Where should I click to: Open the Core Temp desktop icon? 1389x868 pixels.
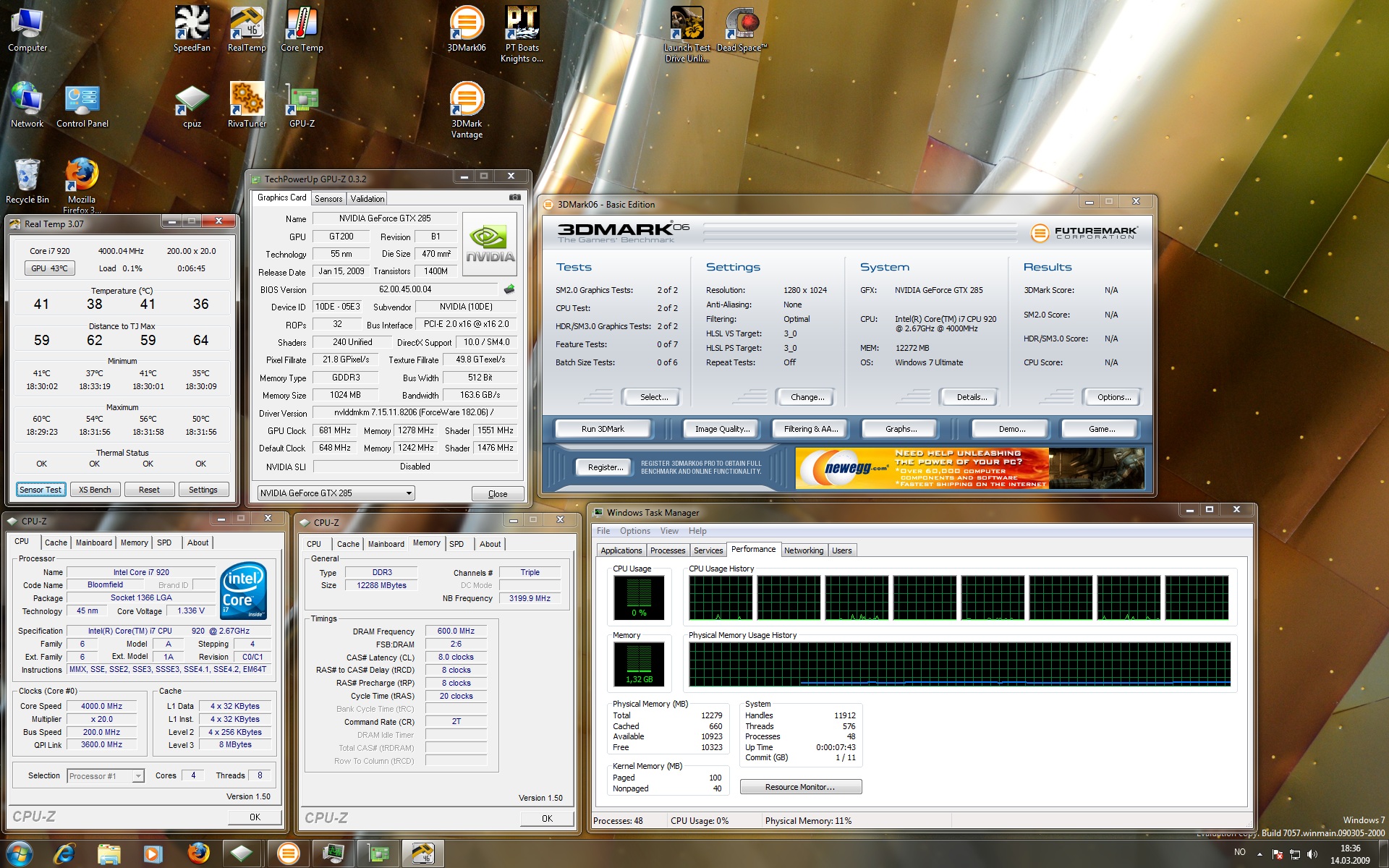[x=302, y=29]
